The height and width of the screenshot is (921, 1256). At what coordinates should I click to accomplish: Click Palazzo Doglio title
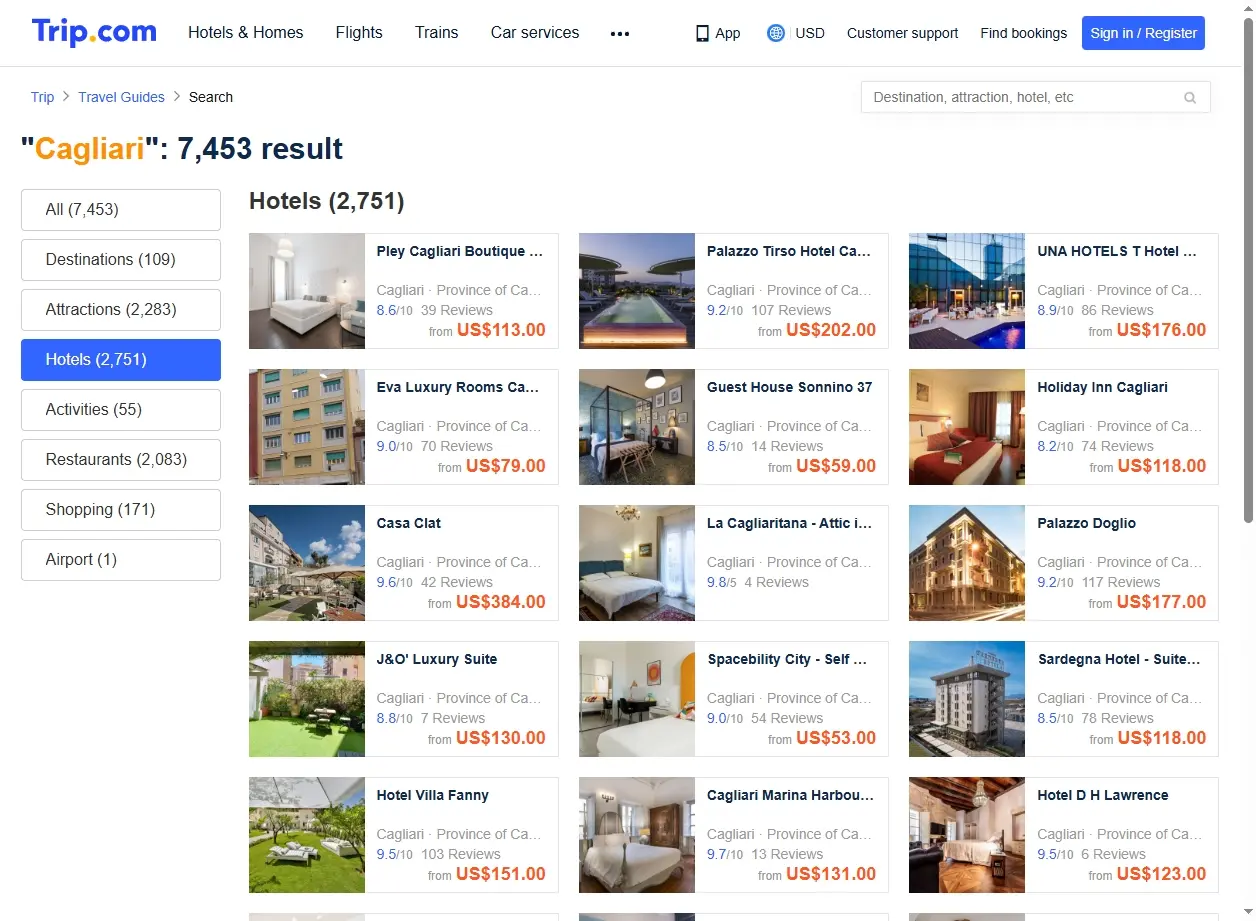[1086, 523]
